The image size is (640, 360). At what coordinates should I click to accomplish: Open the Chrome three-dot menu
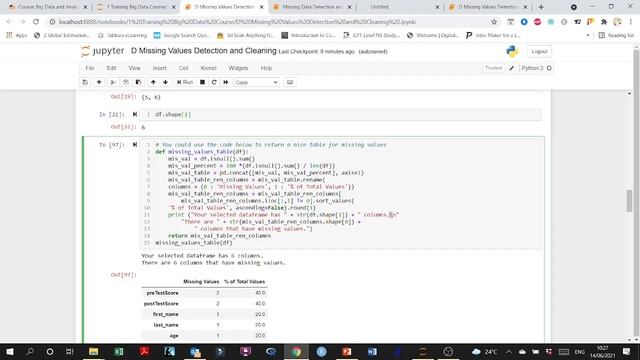631,22
